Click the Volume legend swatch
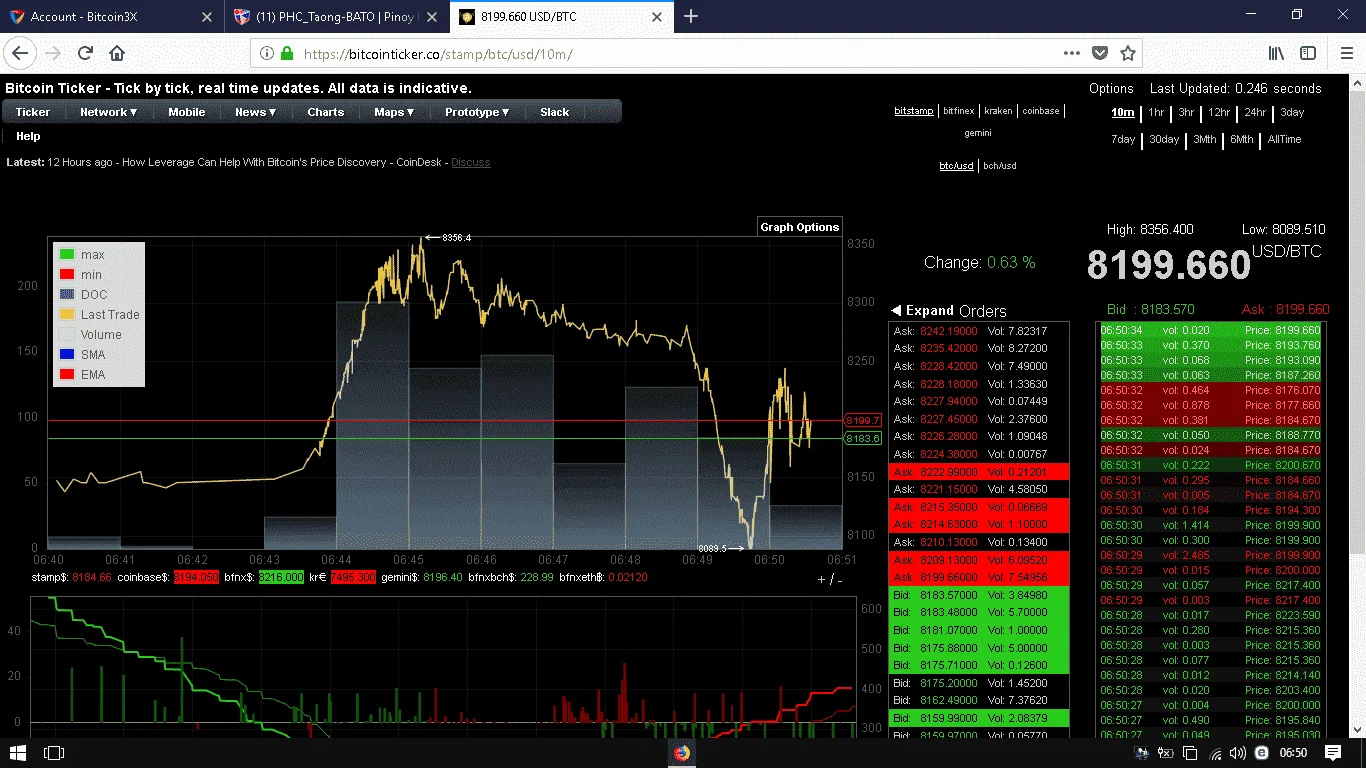 (x=67, y=335)
